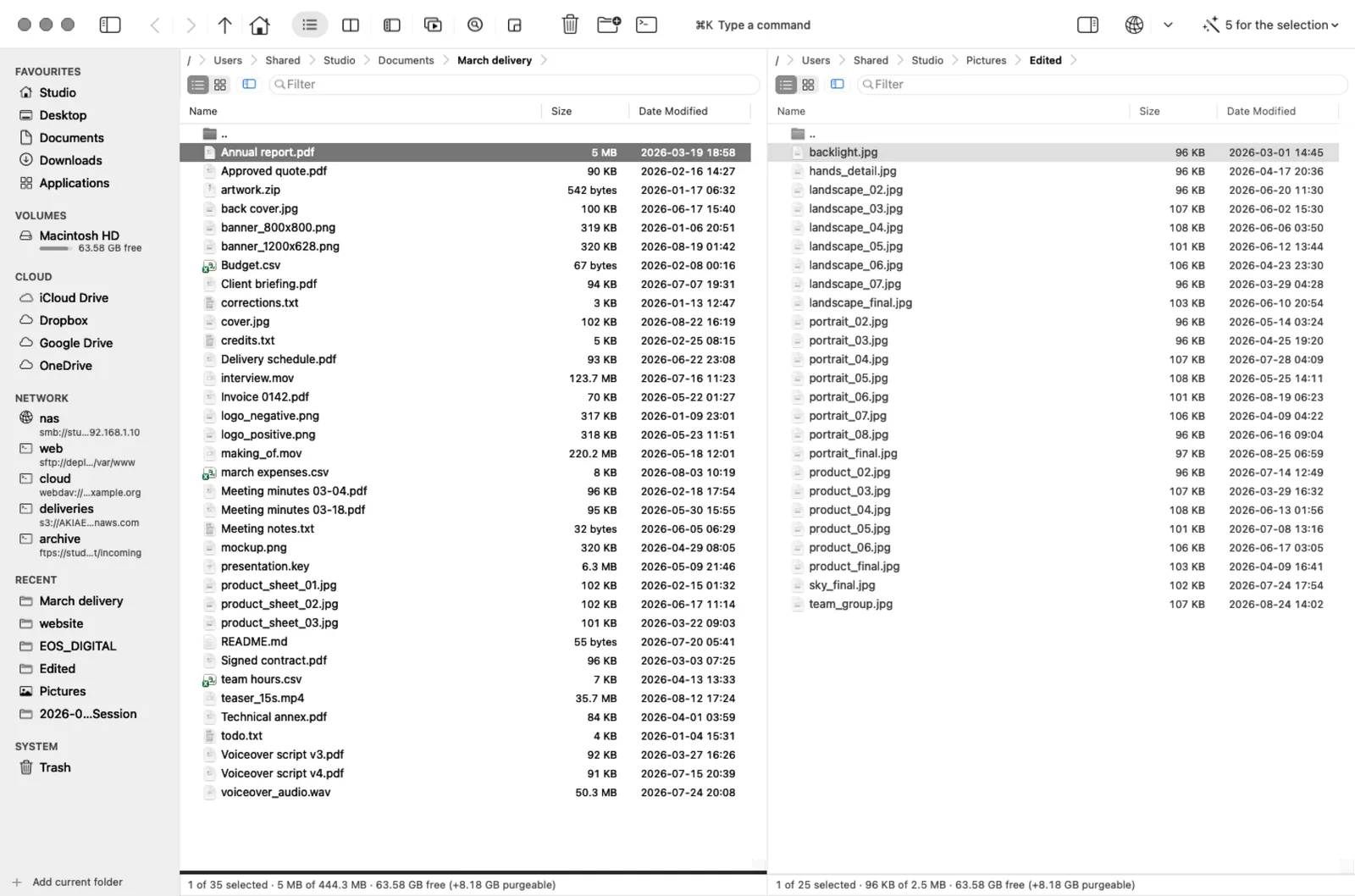Screen dimensions: 1355x896
Task: Click the chevron between Pictures and Edited
Action: pos(1018,60)
